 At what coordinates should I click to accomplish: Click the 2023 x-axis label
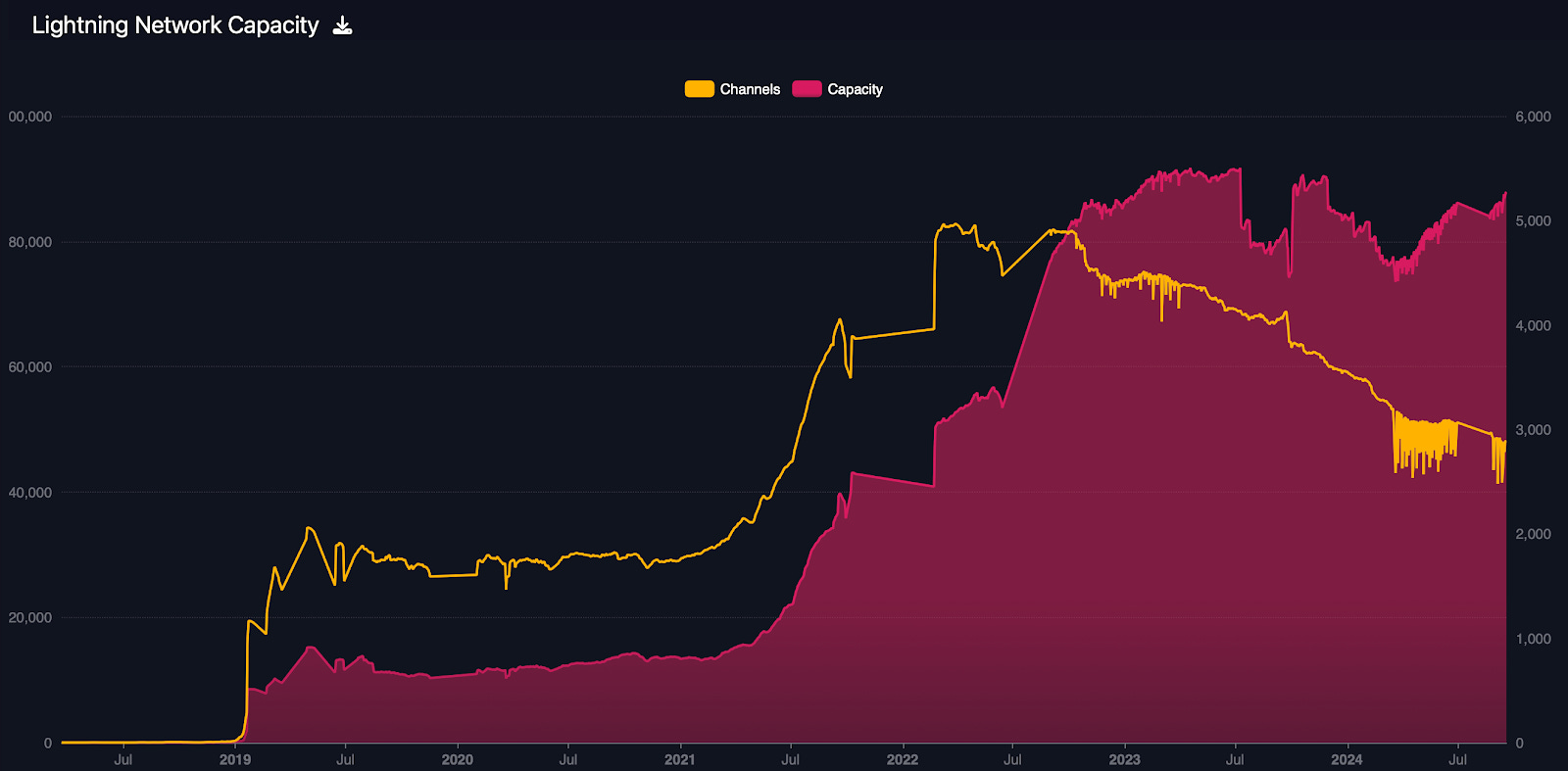(x=1124, y=759)
